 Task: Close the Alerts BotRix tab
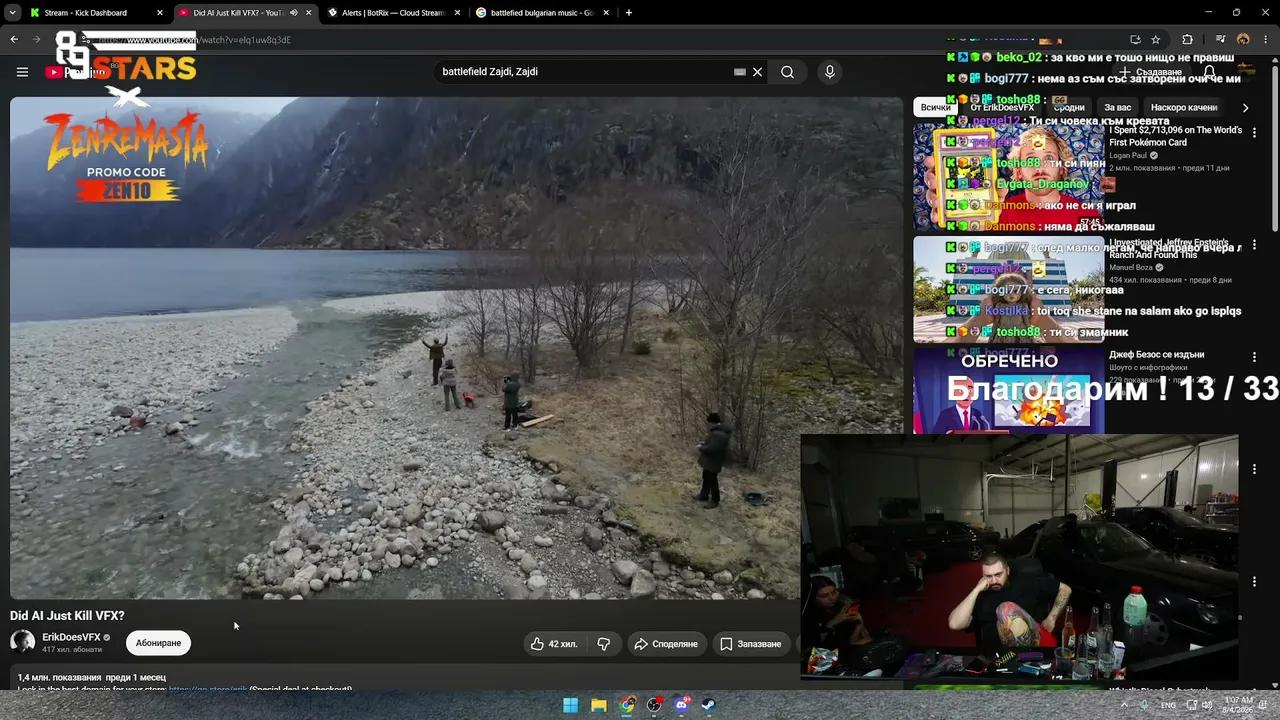click(457, 13)
